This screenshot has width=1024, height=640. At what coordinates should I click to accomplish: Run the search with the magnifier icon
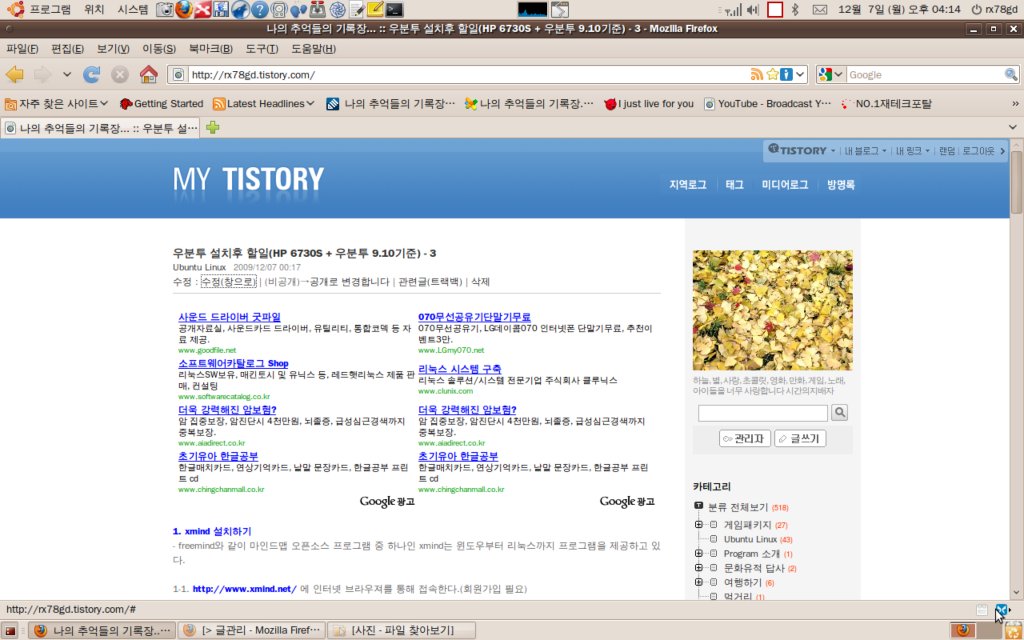(1011, 74)
